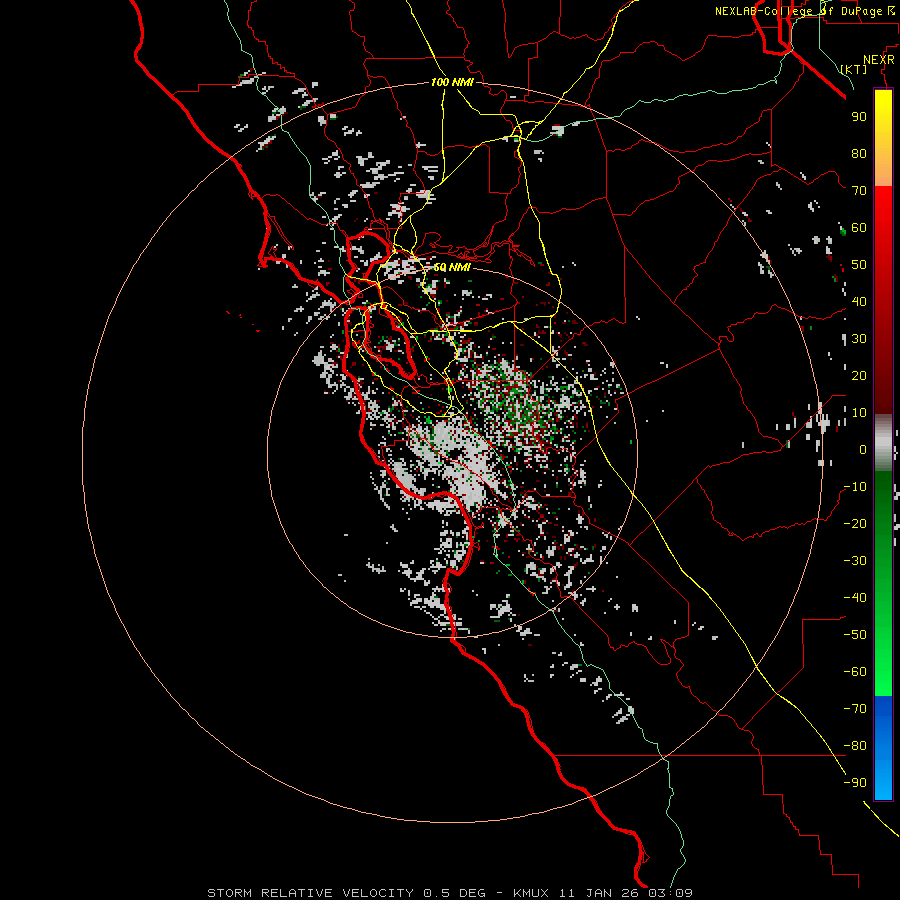Click the "03:09" timestamp in the caption

click(670, 893)
